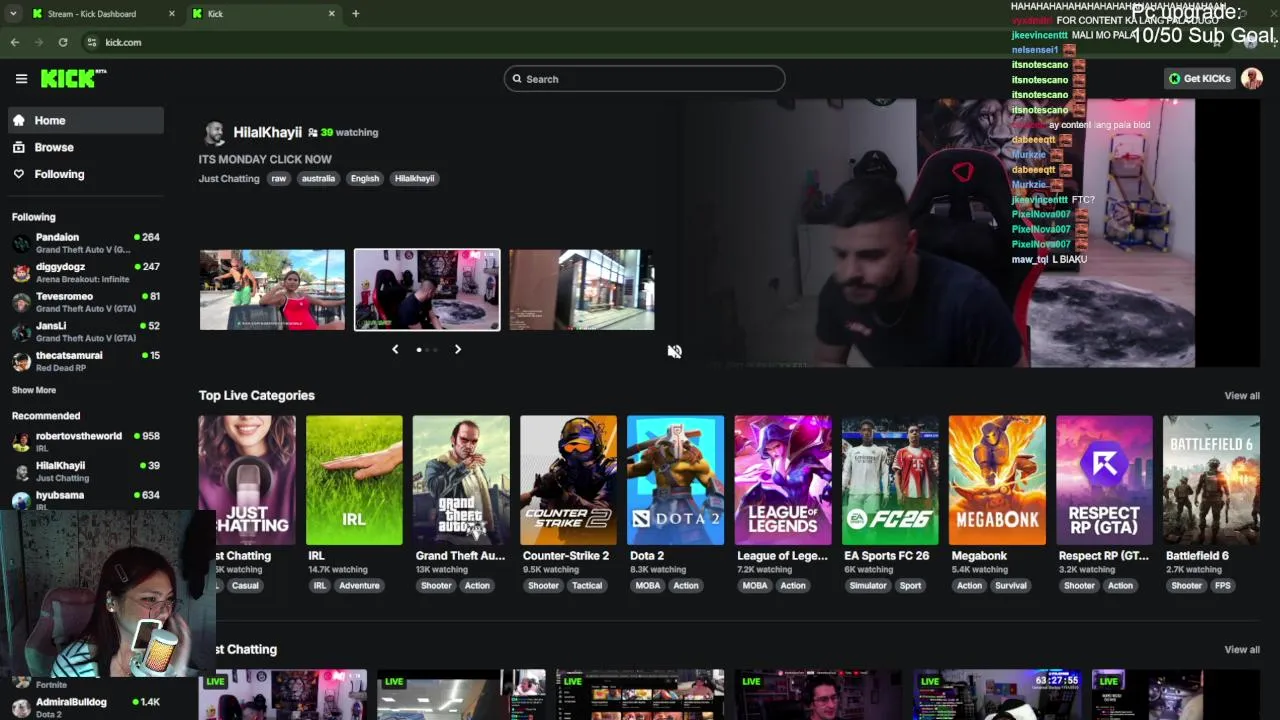
Task: Open the HilalKhayii featured stream name
Action: coord(267,132)
